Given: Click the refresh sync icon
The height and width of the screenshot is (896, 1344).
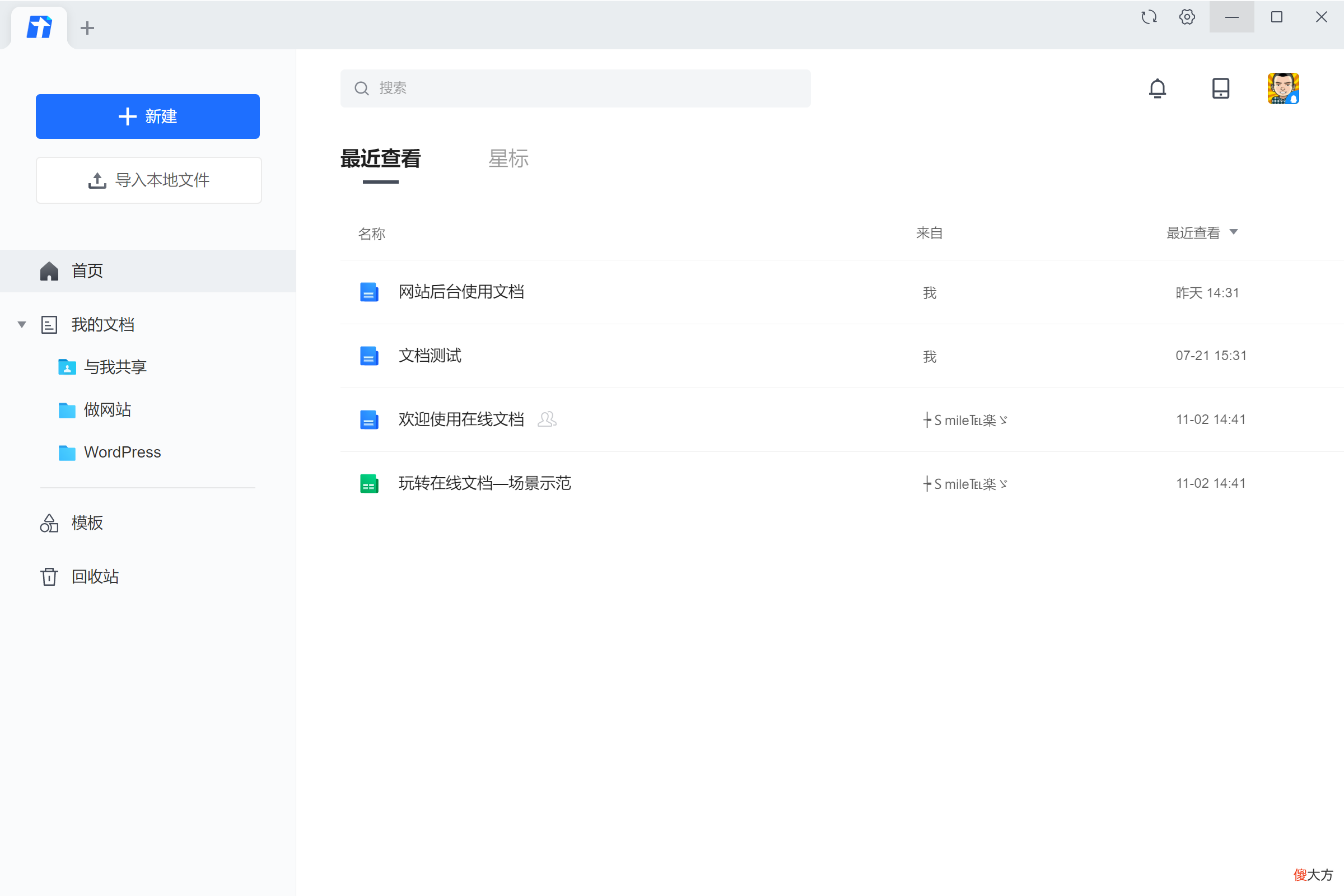Looking at the screenshot, I should [x=1149, y=17].
